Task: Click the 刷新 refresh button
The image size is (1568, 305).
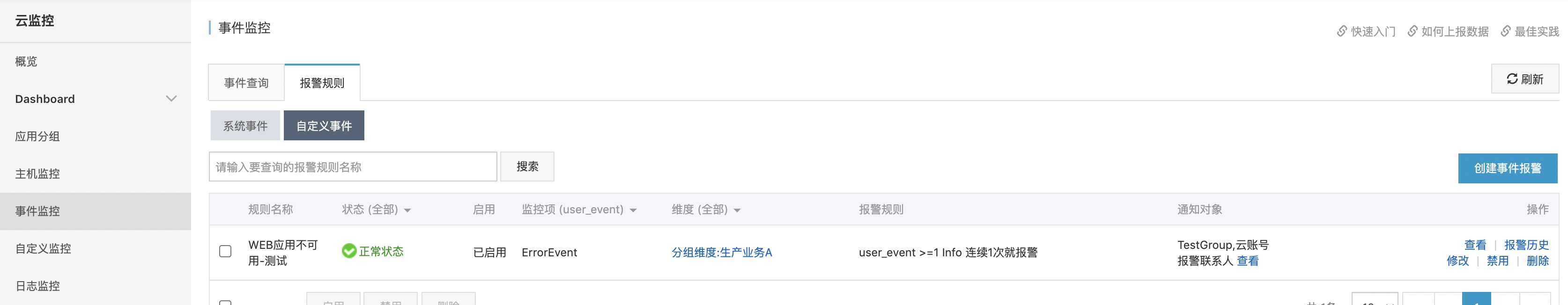Action: coord(1525,79)
